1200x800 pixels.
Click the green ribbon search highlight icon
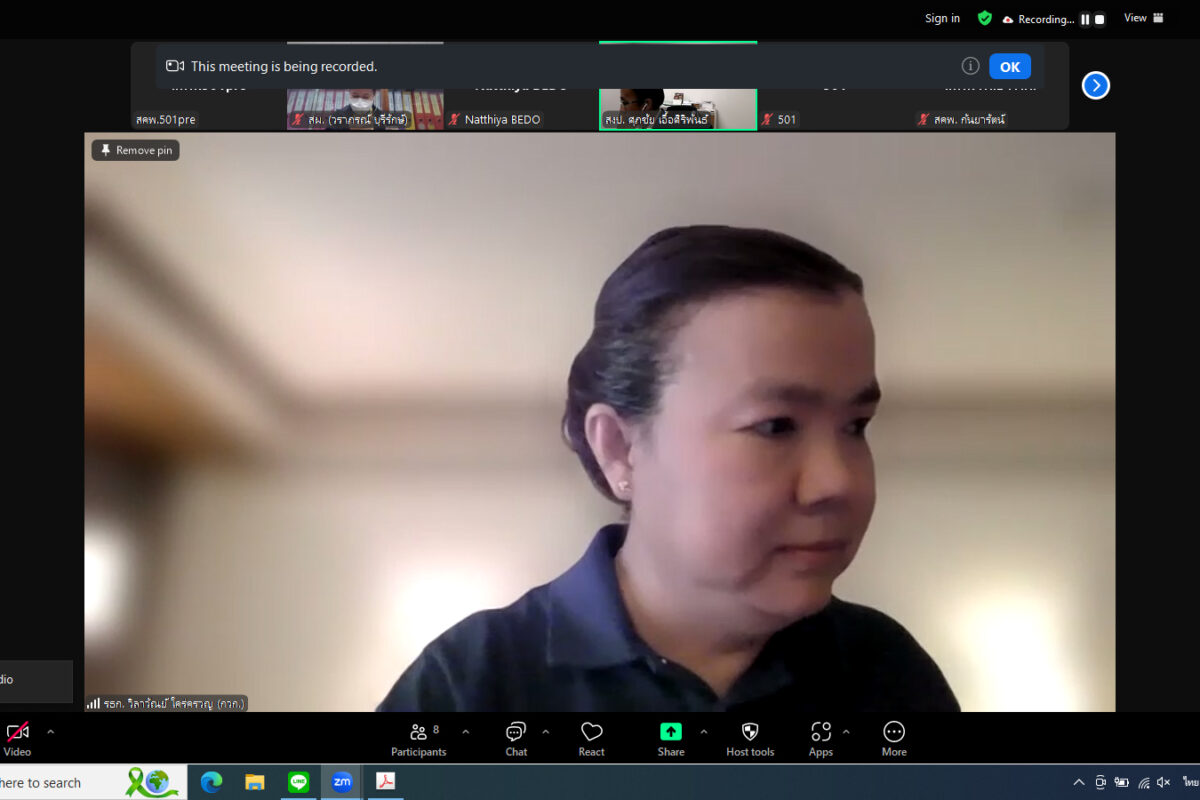[x=152, y=782]
